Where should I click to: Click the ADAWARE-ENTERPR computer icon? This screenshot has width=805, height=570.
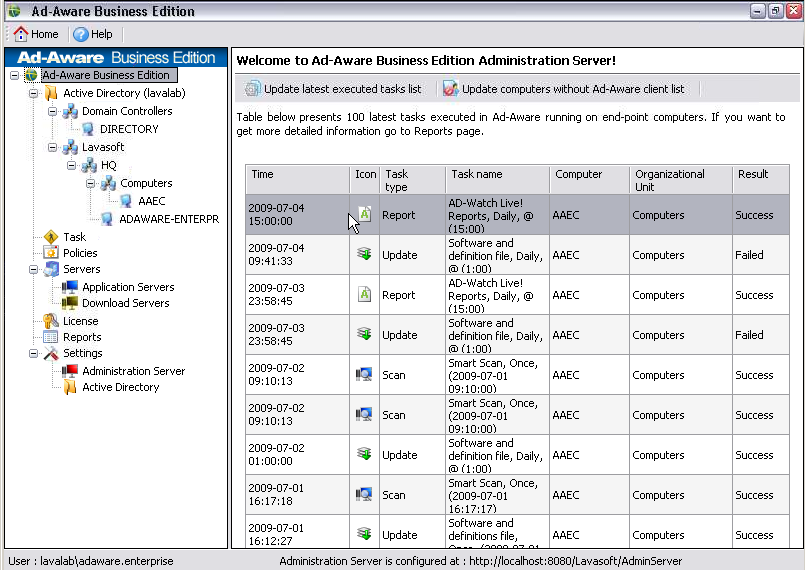[x=107, y=219]
